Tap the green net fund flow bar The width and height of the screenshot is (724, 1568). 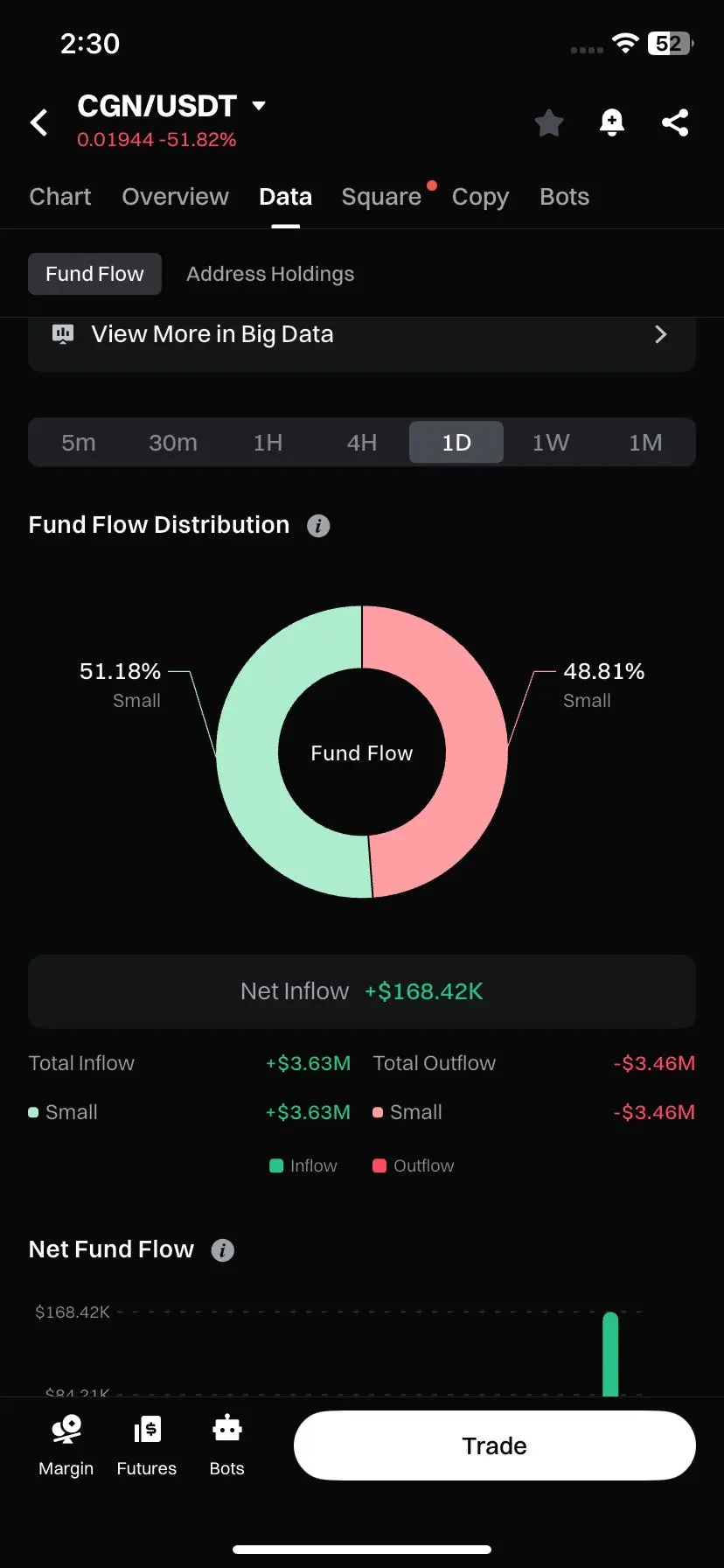610,1353
